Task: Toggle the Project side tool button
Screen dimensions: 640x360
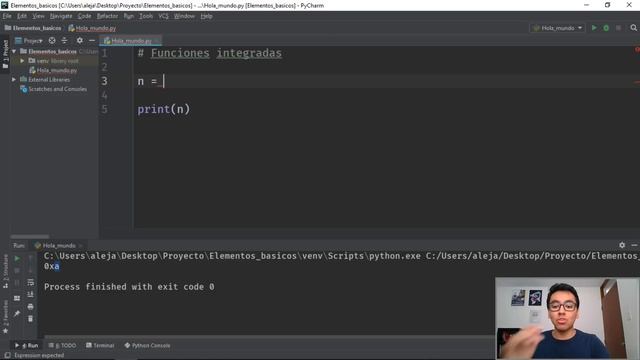Action: (5, 54)
